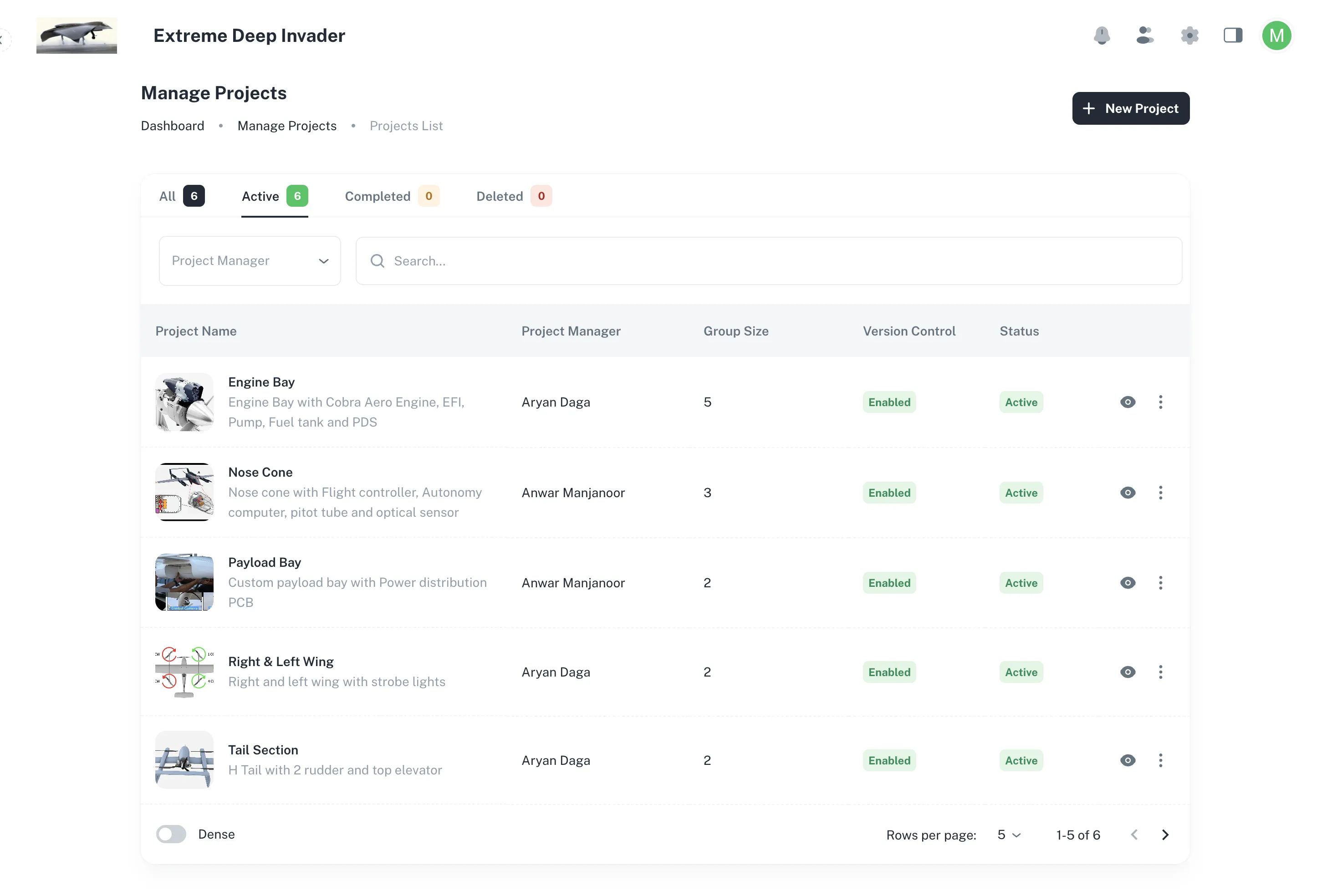Screen dimensions: 1327x896
Task: Go to previous page of projects
Action: click(x=1134, y=835)
